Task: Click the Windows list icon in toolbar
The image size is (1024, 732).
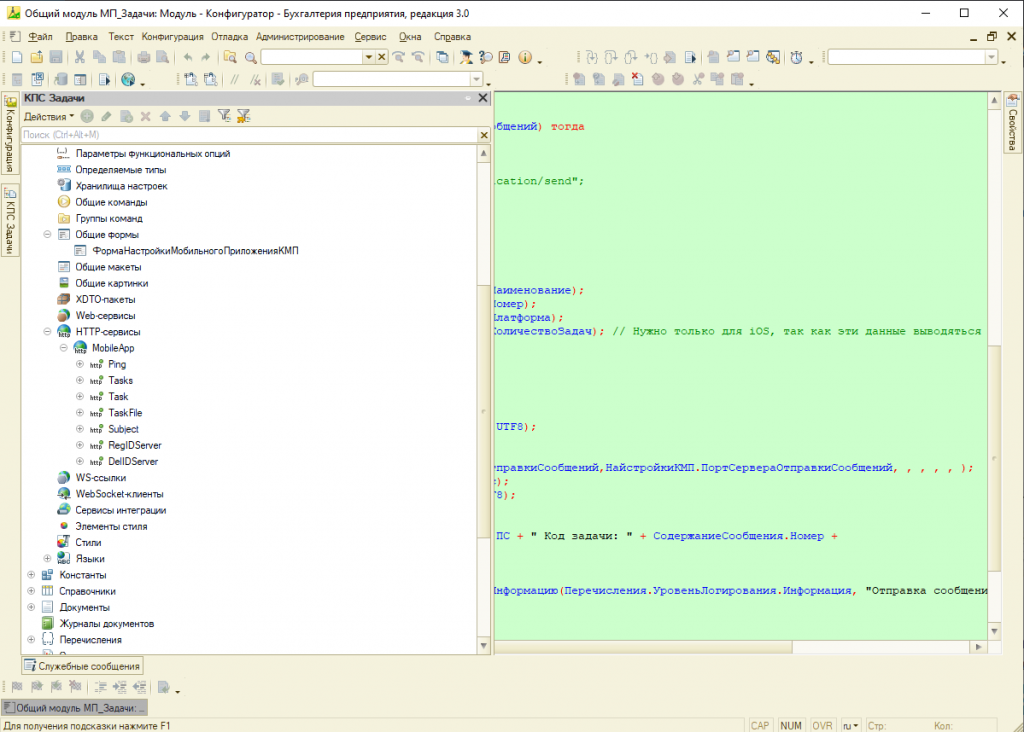Action: pyautogui.click(x=443, y=58)
